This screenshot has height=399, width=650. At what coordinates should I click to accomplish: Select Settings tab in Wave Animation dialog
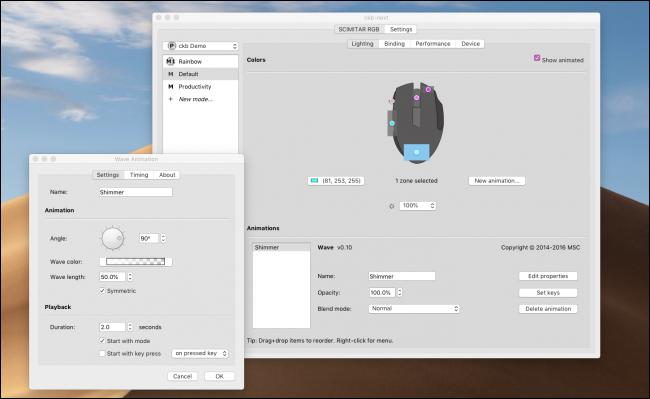[x=108, y=175]
